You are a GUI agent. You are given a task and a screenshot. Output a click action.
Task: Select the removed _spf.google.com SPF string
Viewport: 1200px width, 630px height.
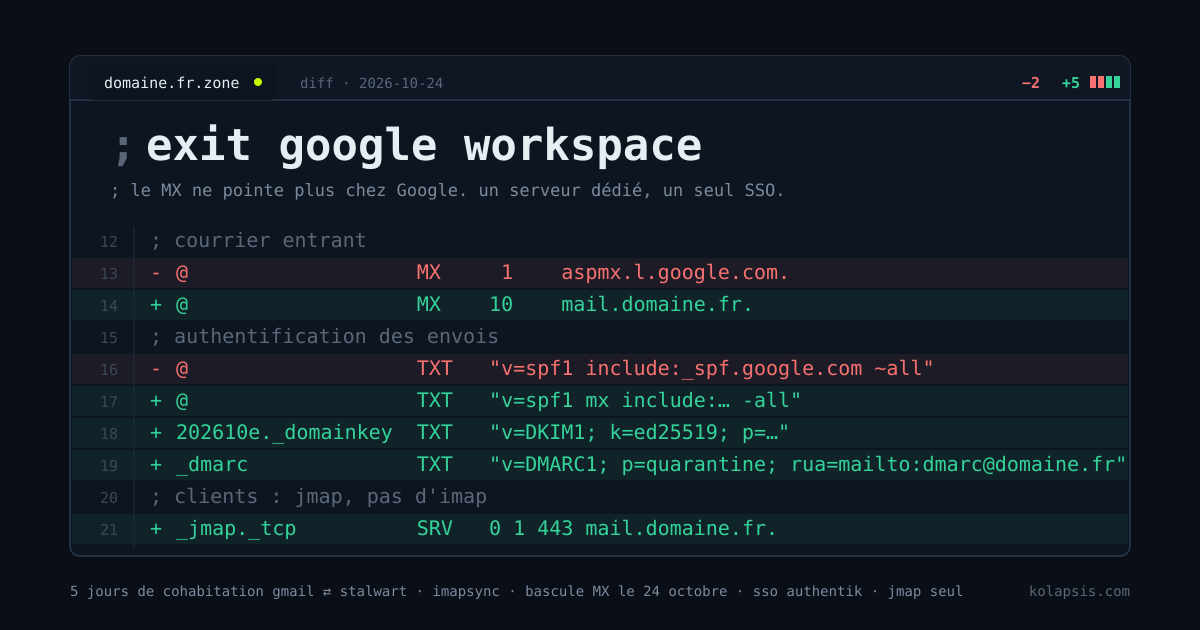pos(711,369)
